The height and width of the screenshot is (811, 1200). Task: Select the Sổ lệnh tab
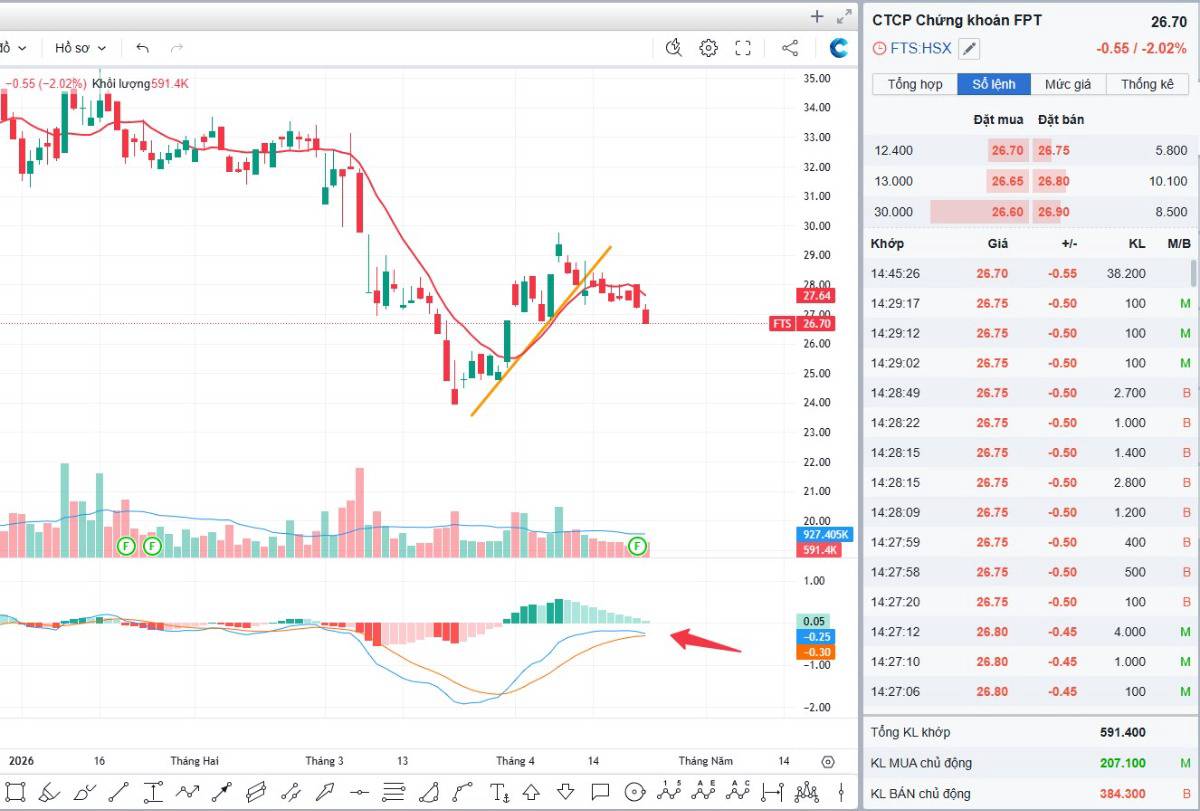(x=995, y=84)
